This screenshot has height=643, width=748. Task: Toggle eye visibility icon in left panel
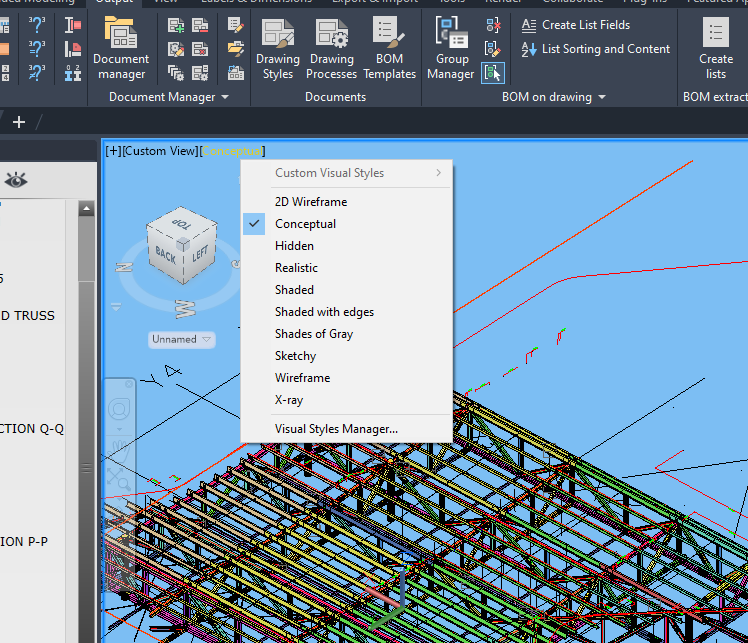pyautogui.click(x=16, y=180)
